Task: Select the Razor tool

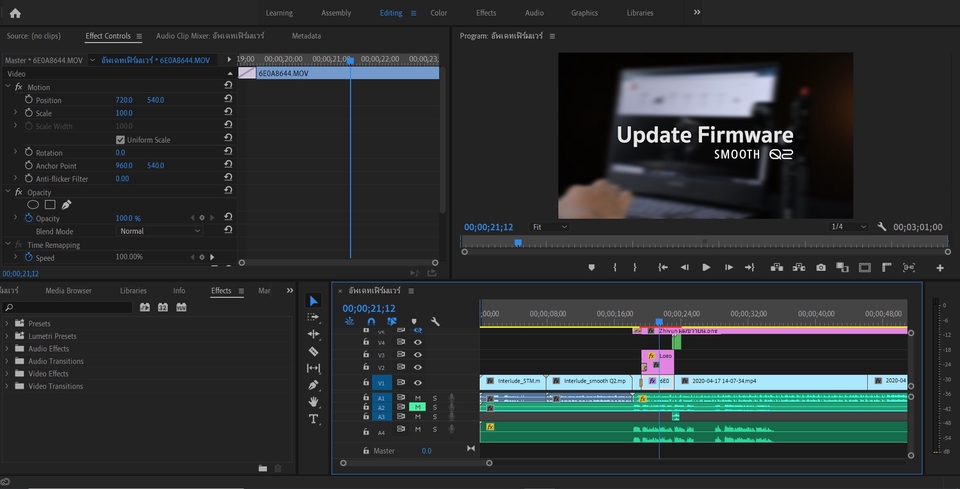Action: point(314,351)
